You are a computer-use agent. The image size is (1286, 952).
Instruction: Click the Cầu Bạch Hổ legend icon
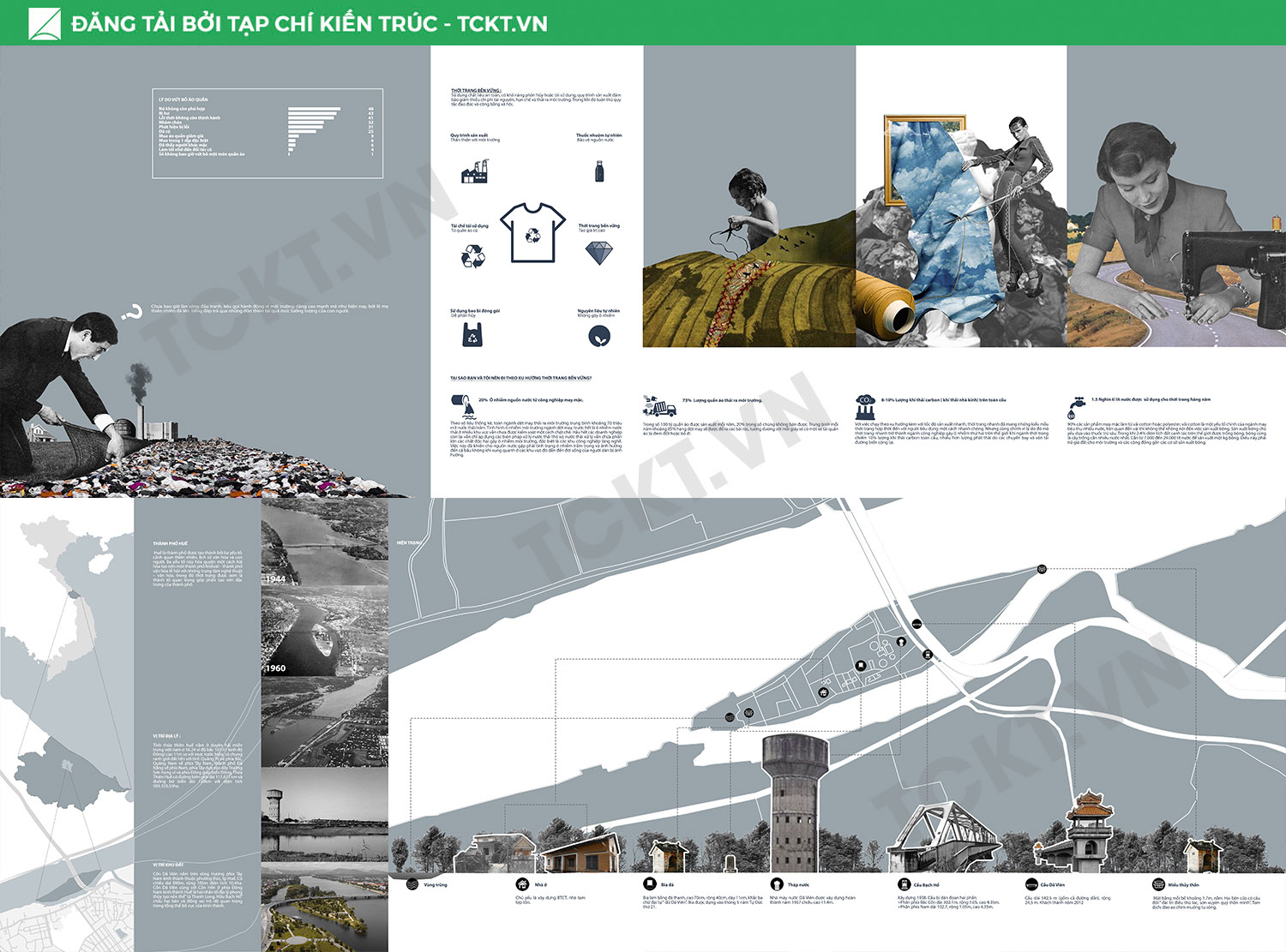click(904, 884)
